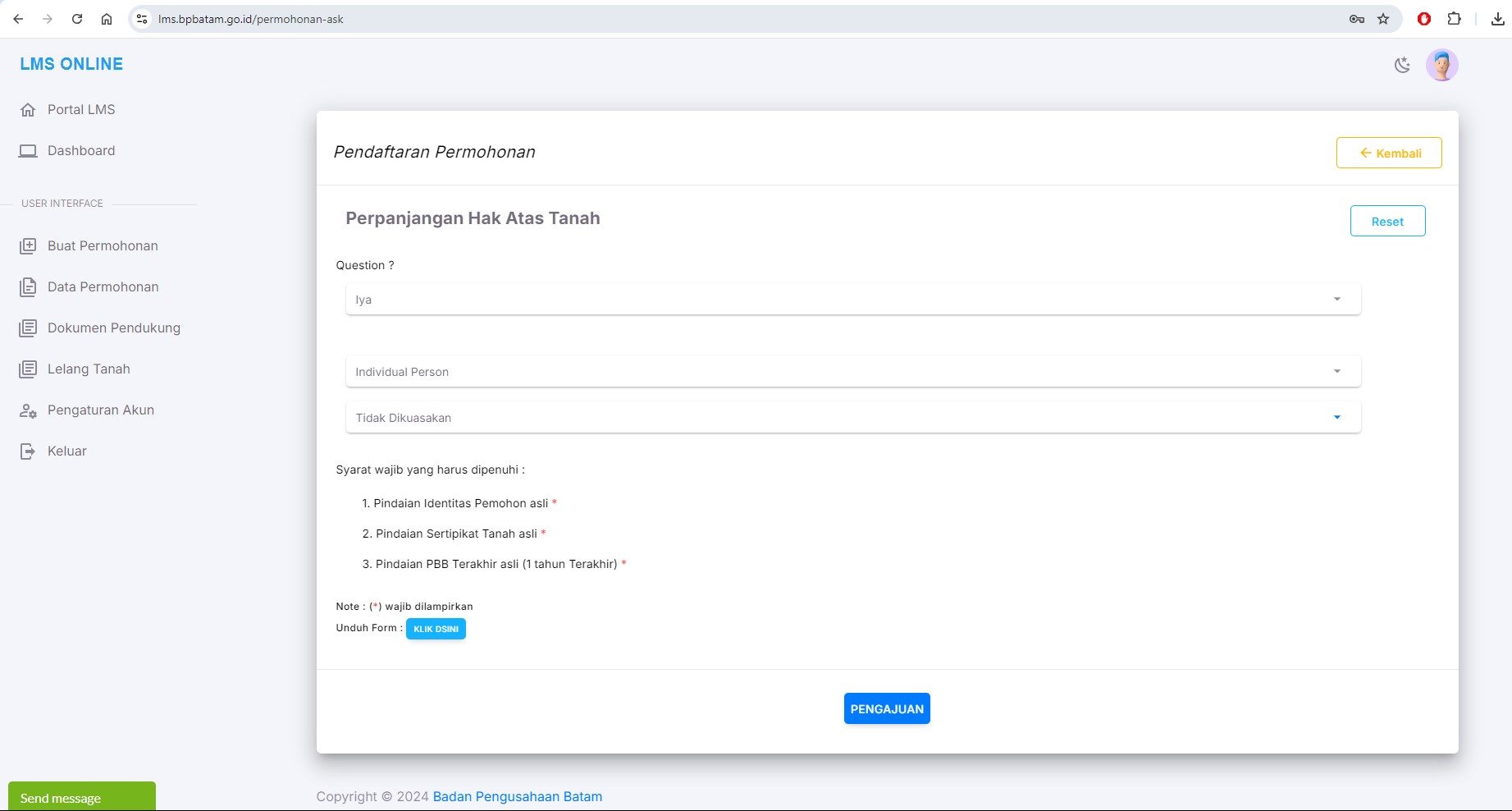Toggle dark mode moon icon

1402,65
